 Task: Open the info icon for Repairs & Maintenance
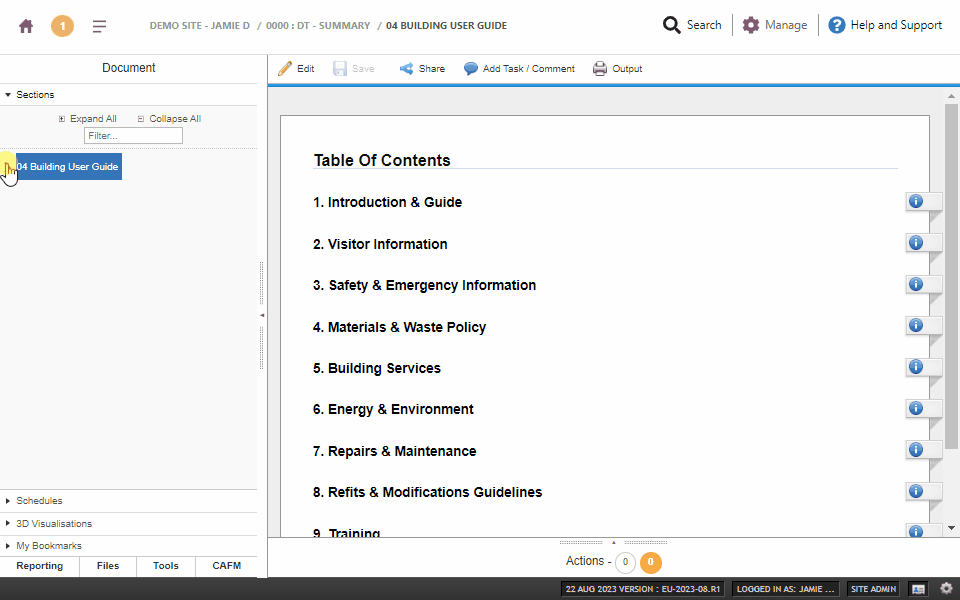click(916, 449)
